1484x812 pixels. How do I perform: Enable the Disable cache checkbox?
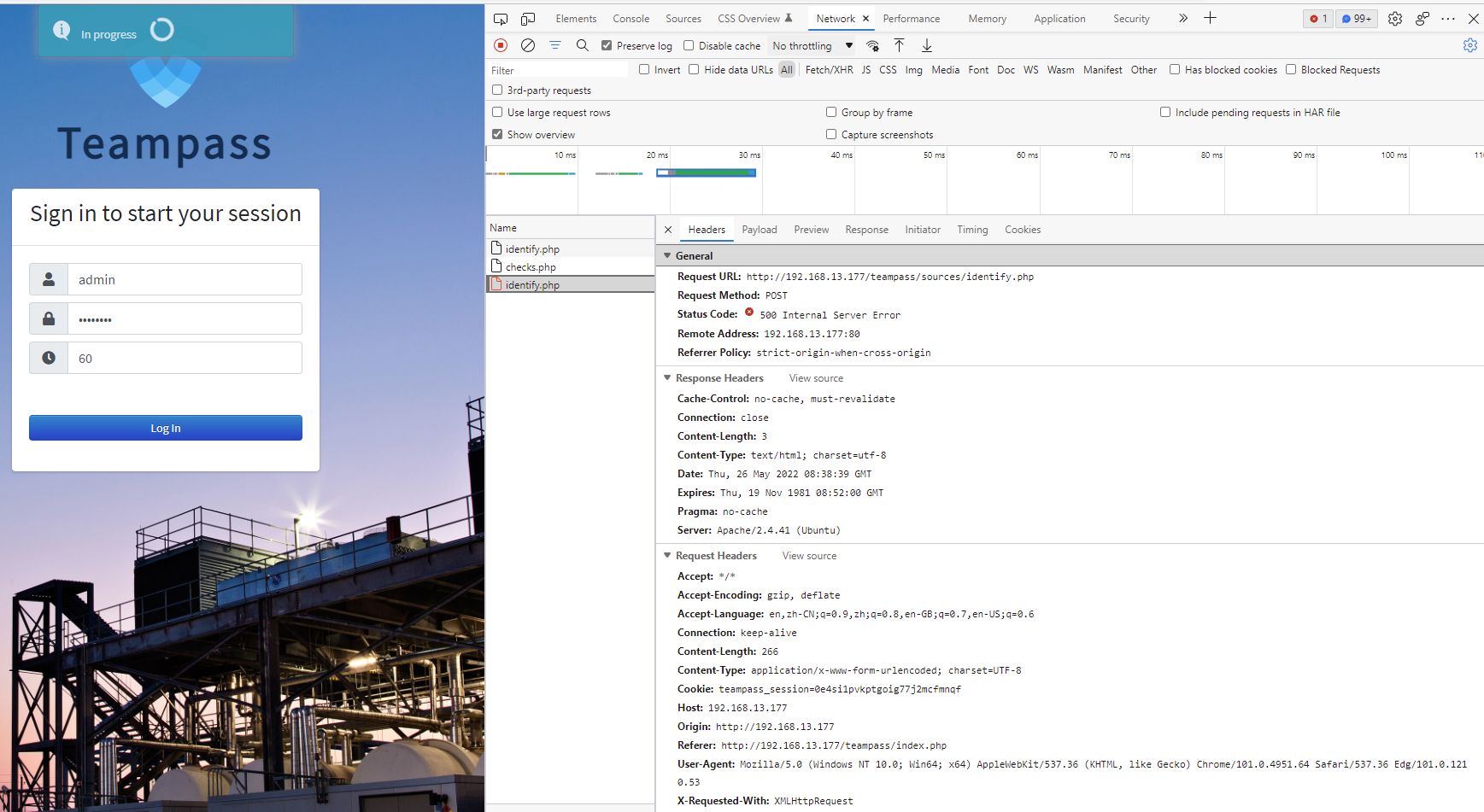click(x=689, y=45)
